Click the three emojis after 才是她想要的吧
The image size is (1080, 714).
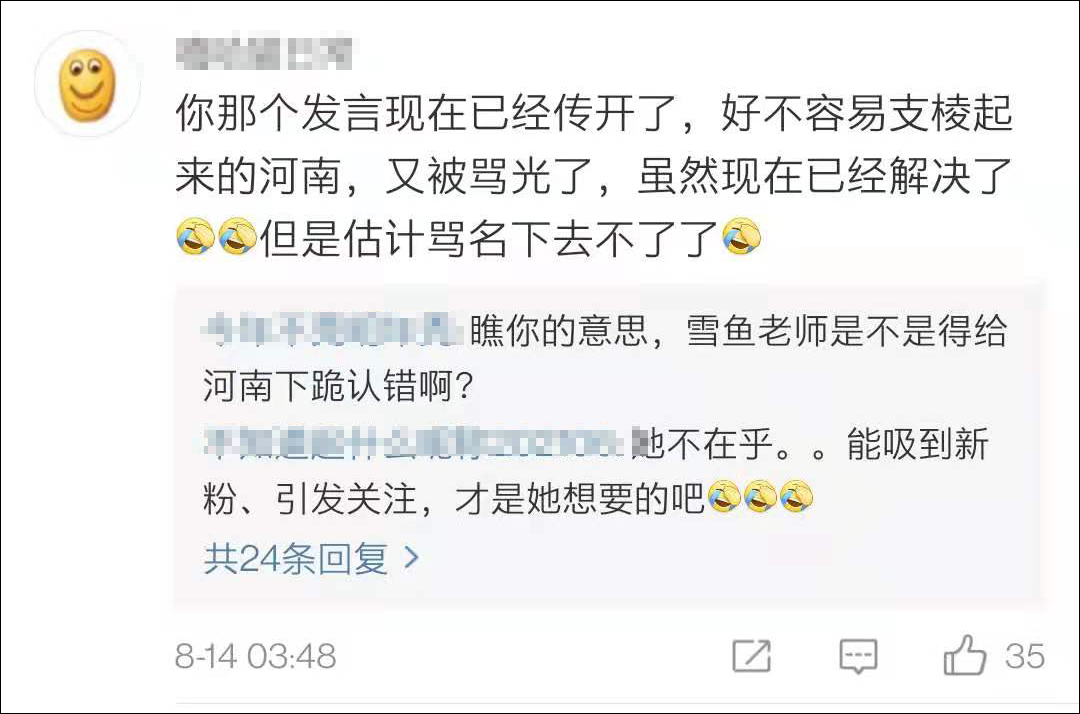[x=760, y=498]
